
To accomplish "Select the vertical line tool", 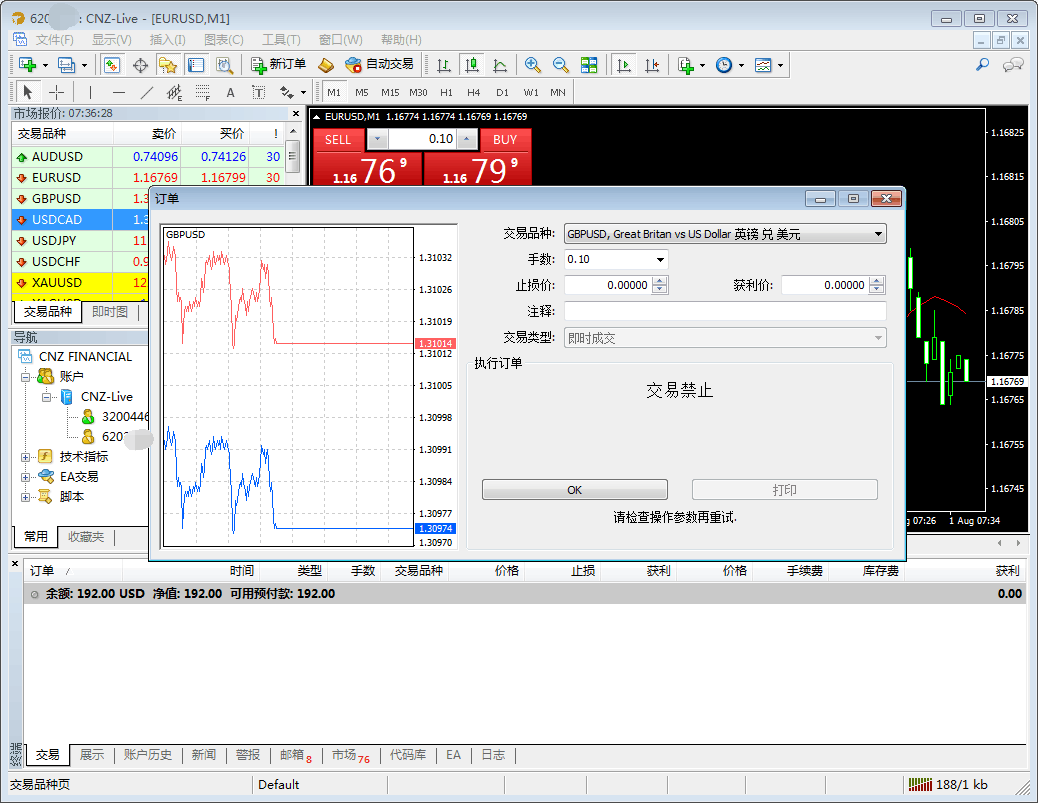I will 90,92.
